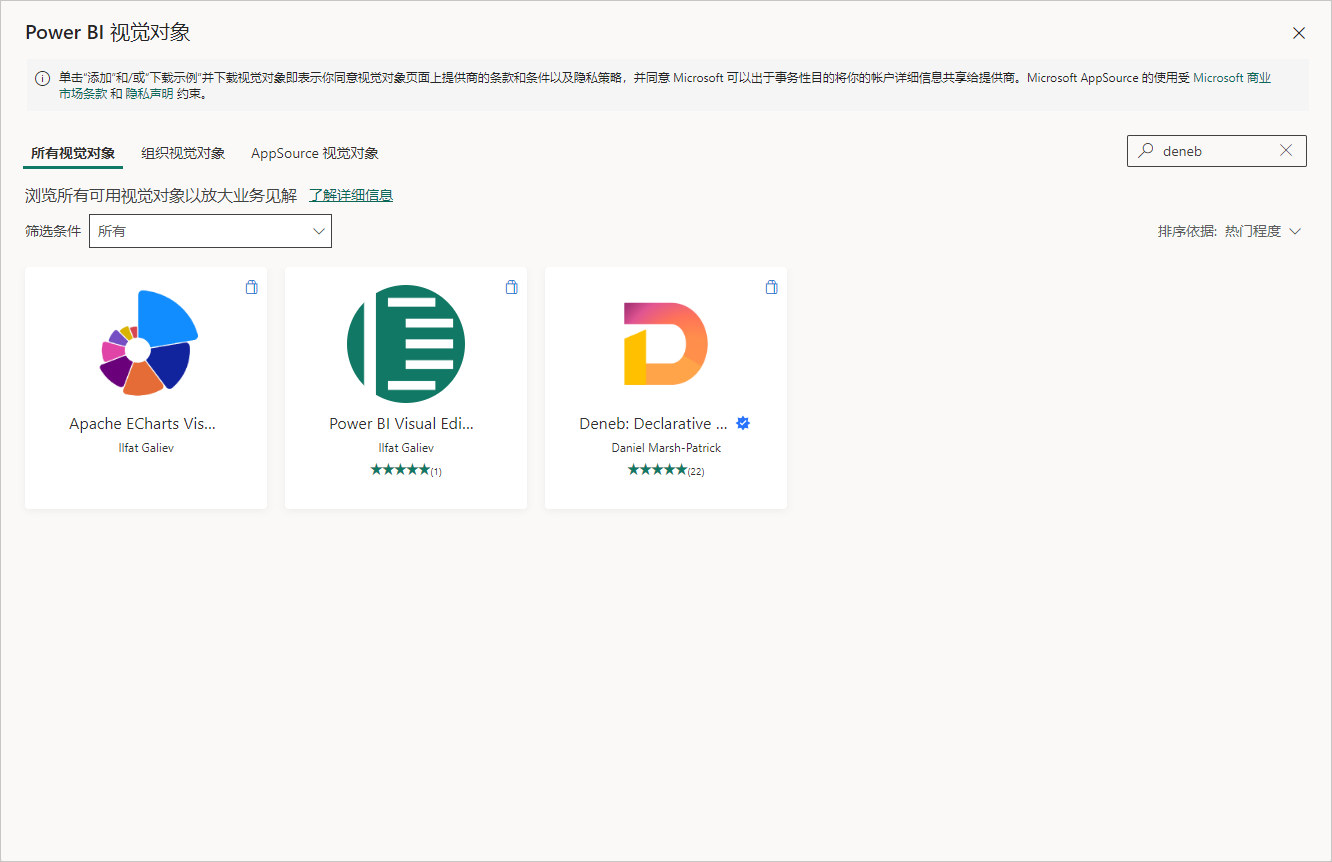The height and width of the screenshot is (862, 1332).
Task: Click publisher Daniel Marsh-Patrick
Action: click(x=666, y=448)
